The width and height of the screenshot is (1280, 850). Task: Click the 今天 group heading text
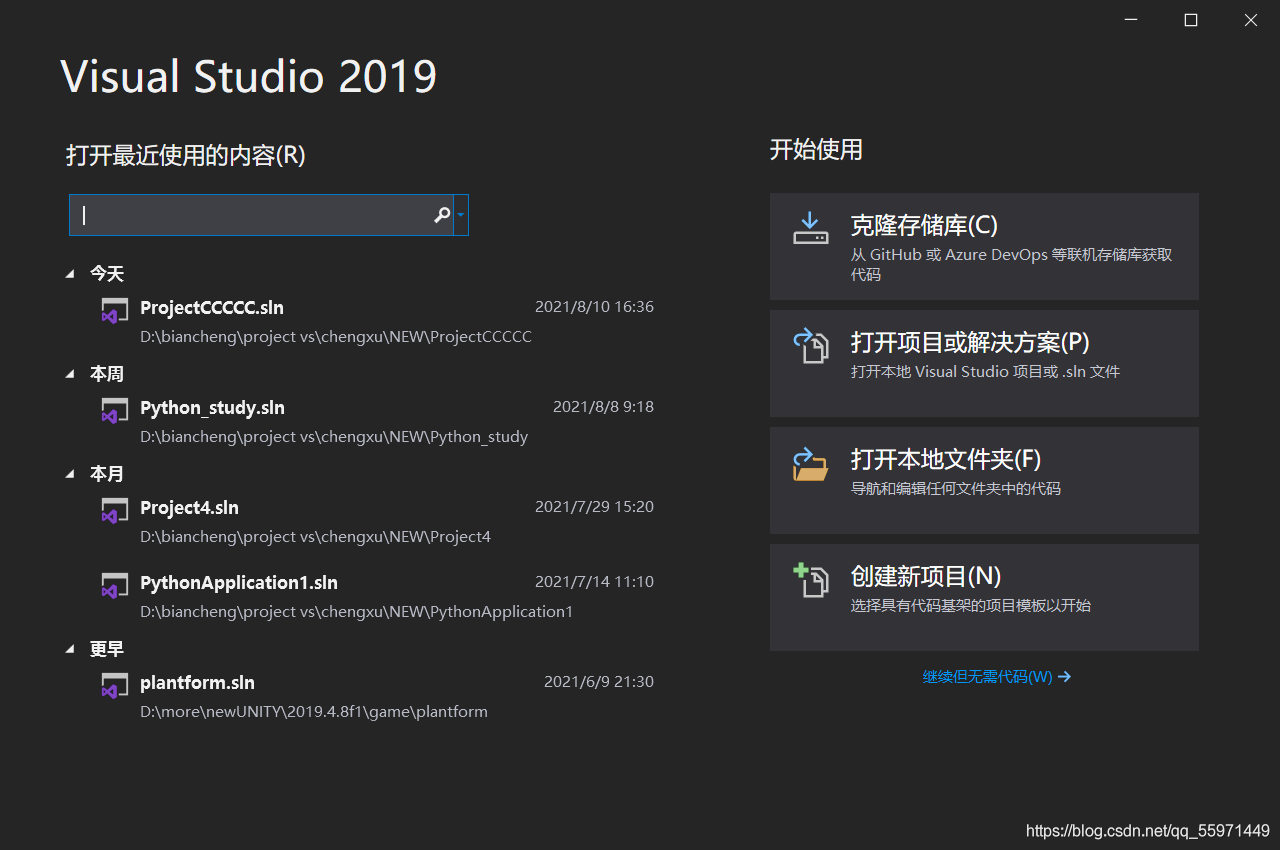tap(107, 273)
